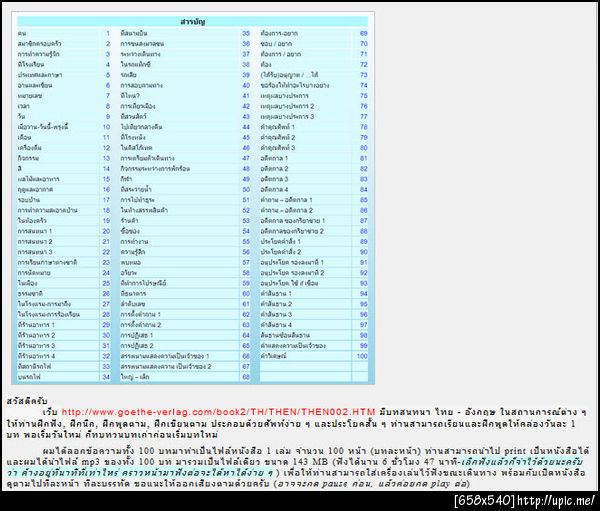Select the ที่สนามบิน lesson title
Viewport: 600px width, 511px height.
click(x=134, y=33)
